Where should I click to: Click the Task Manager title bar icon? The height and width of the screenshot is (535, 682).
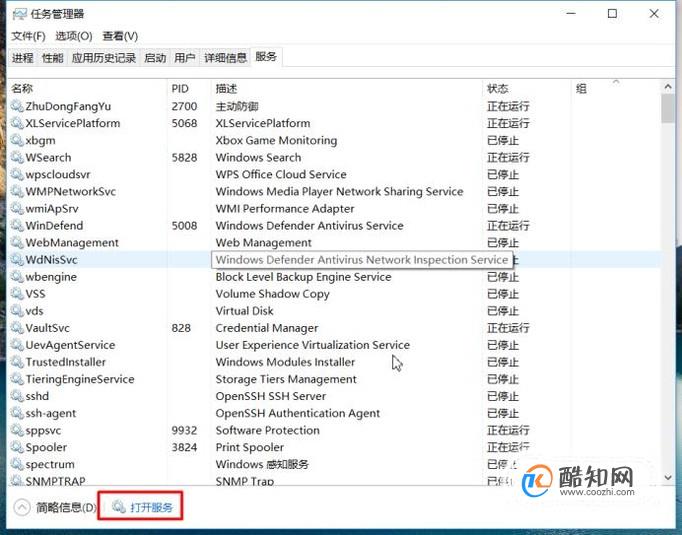tap(19, 14)
